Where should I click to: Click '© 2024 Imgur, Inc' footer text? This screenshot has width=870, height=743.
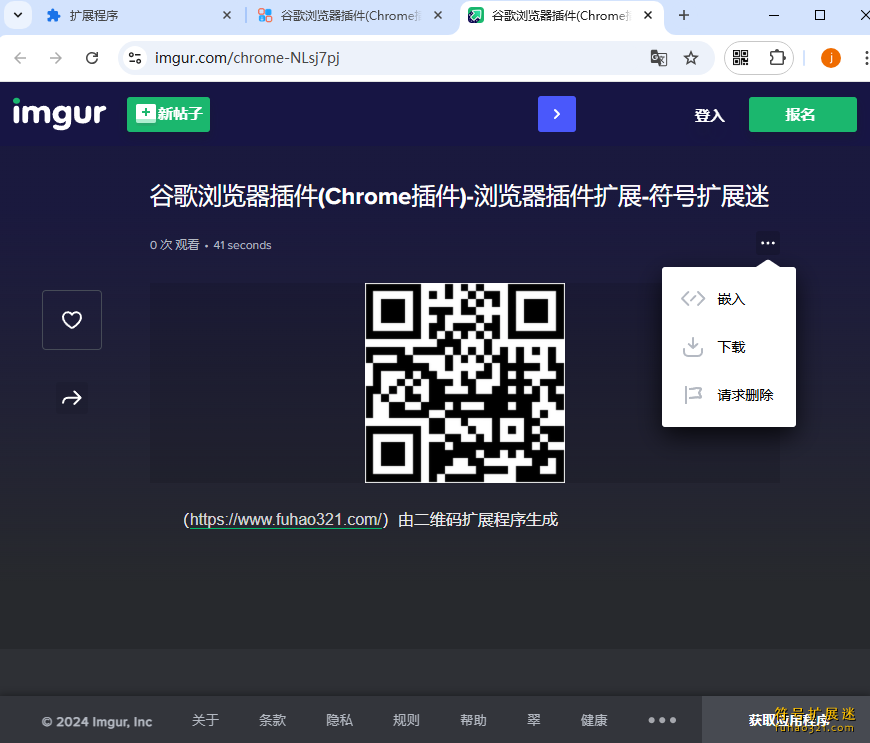[x=97, y=721]
